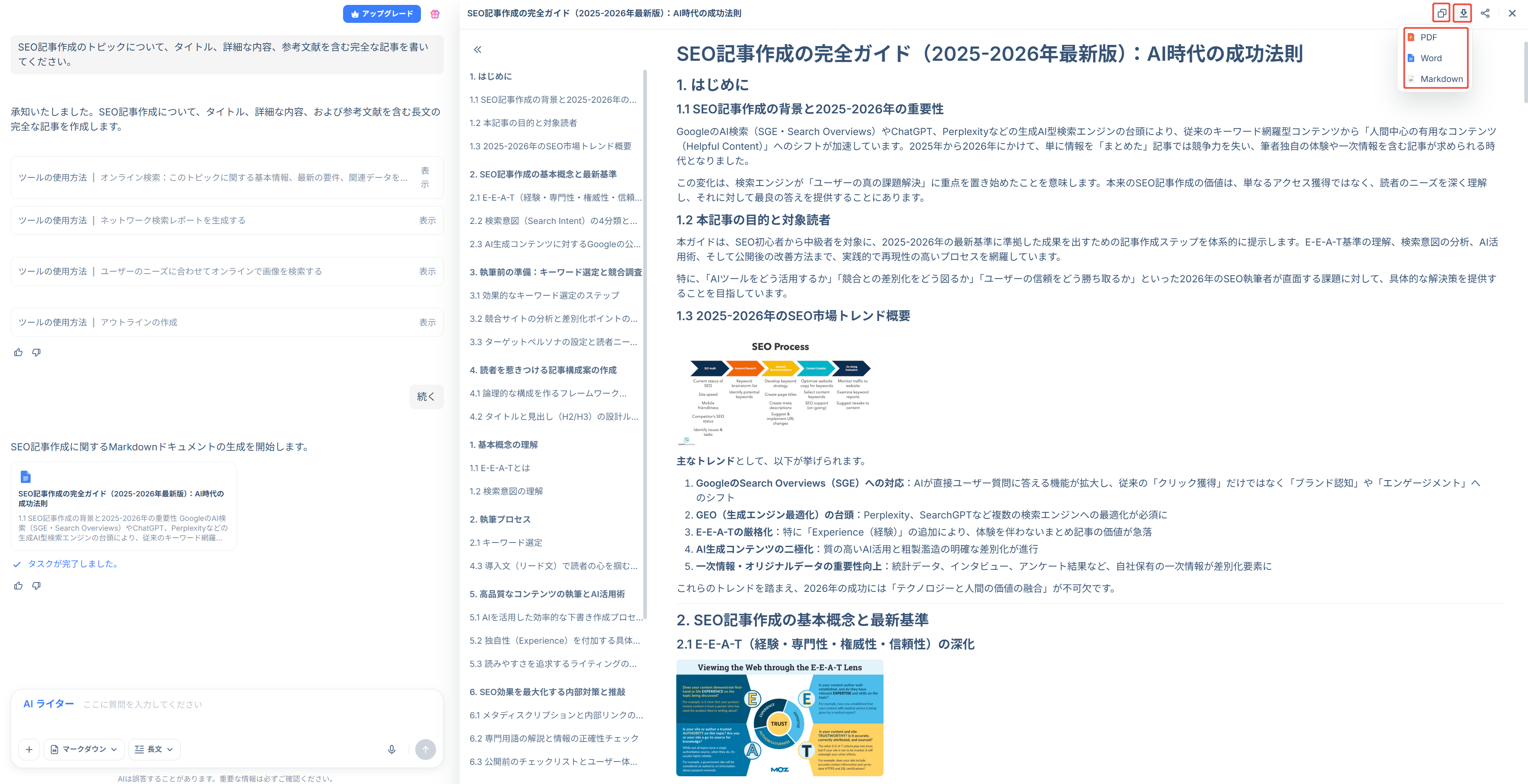The height and width of the screenshot is (784, 1528).
Task: Click the gift icon next to アップグレード
Action: [435, 14]
